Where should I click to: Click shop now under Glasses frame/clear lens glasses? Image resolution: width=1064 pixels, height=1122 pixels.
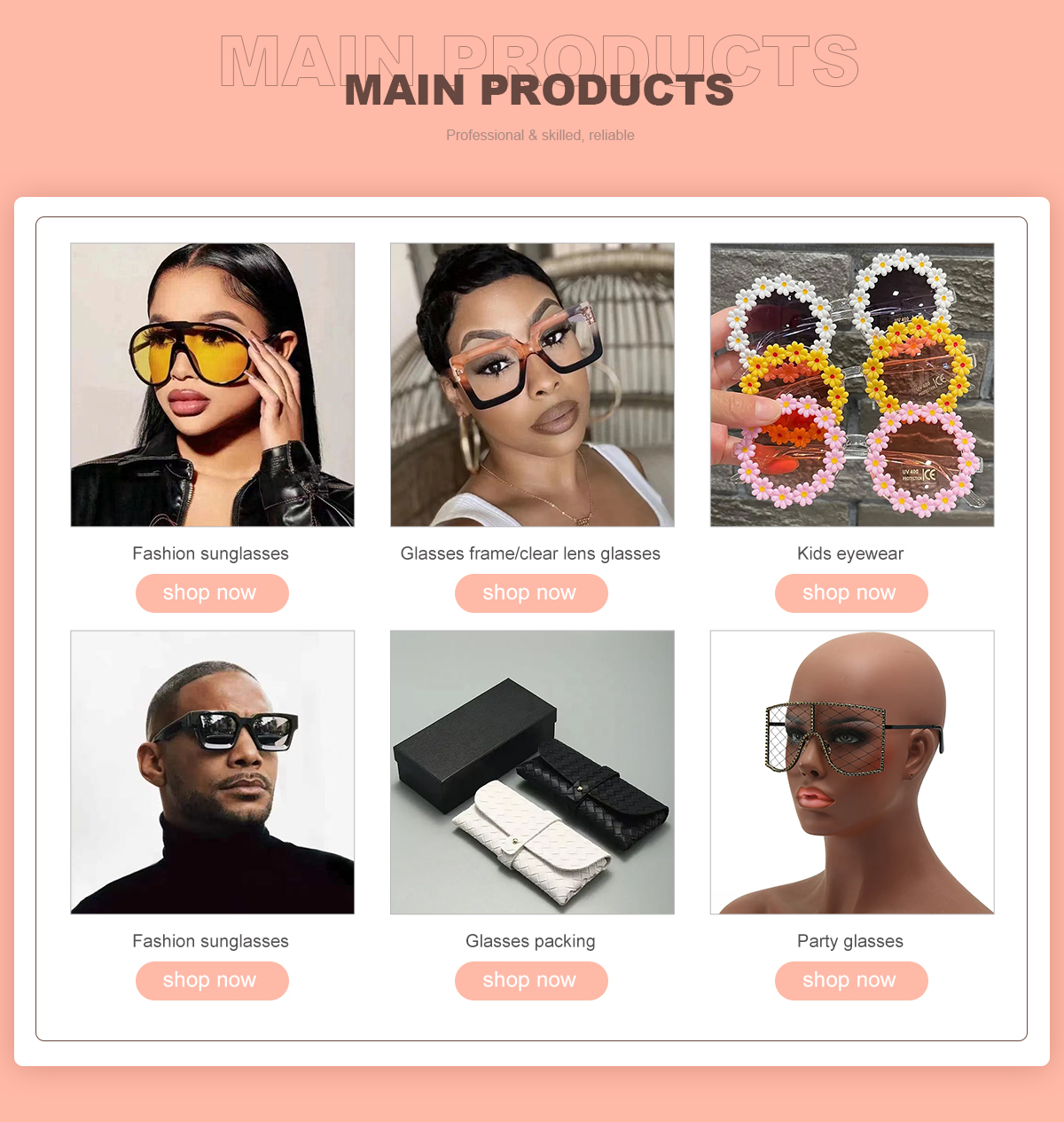pyautogui.click(x=531, y=593)
